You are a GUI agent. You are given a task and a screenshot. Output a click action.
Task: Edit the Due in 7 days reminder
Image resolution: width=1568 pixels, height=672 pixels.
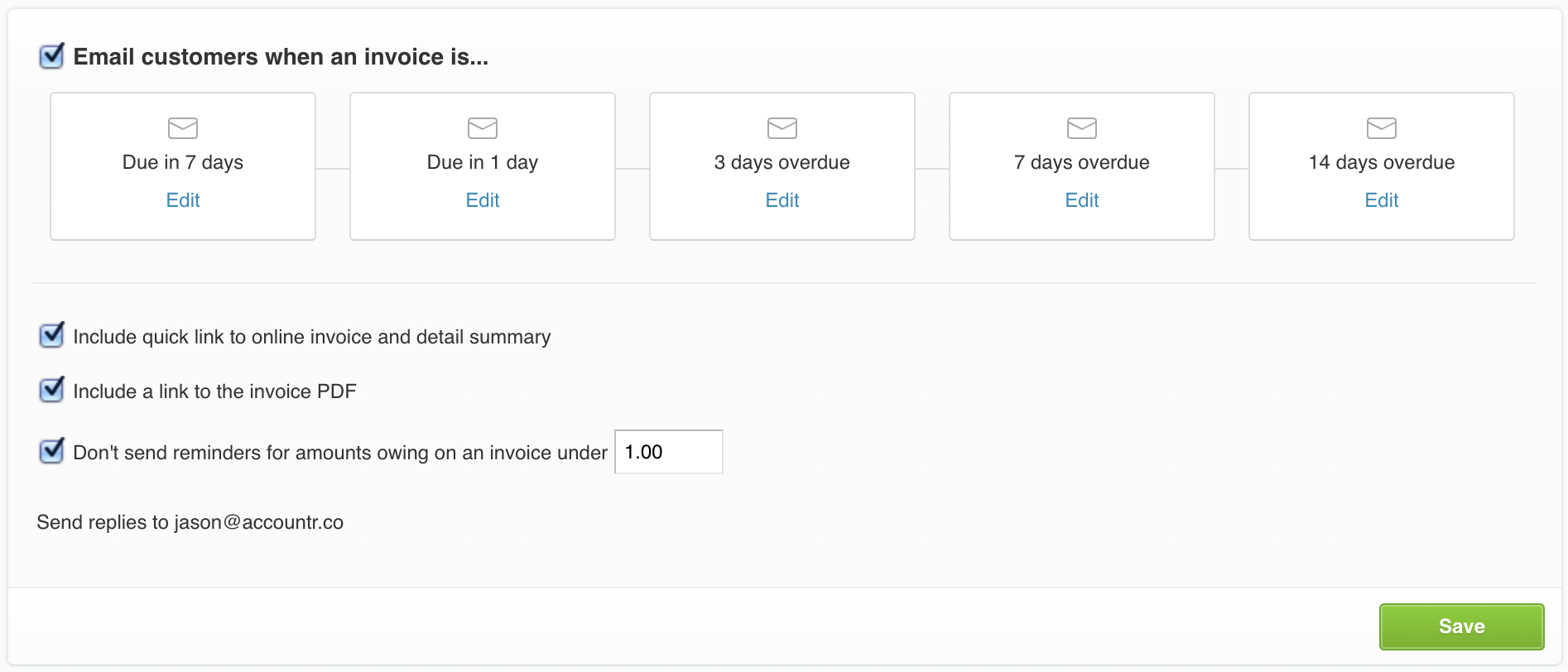(x=183, y=200)
